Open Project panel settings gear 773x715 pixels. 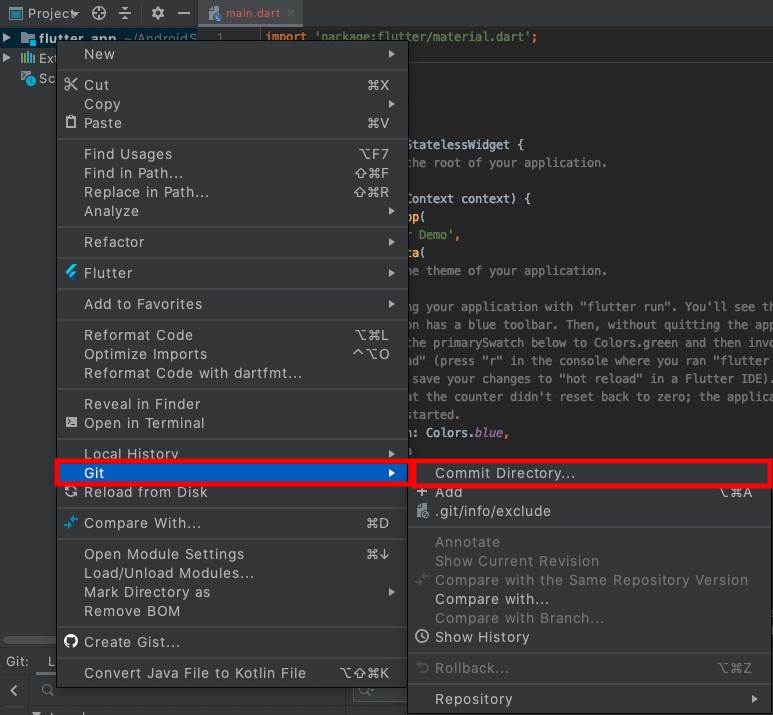pos(158,13)
